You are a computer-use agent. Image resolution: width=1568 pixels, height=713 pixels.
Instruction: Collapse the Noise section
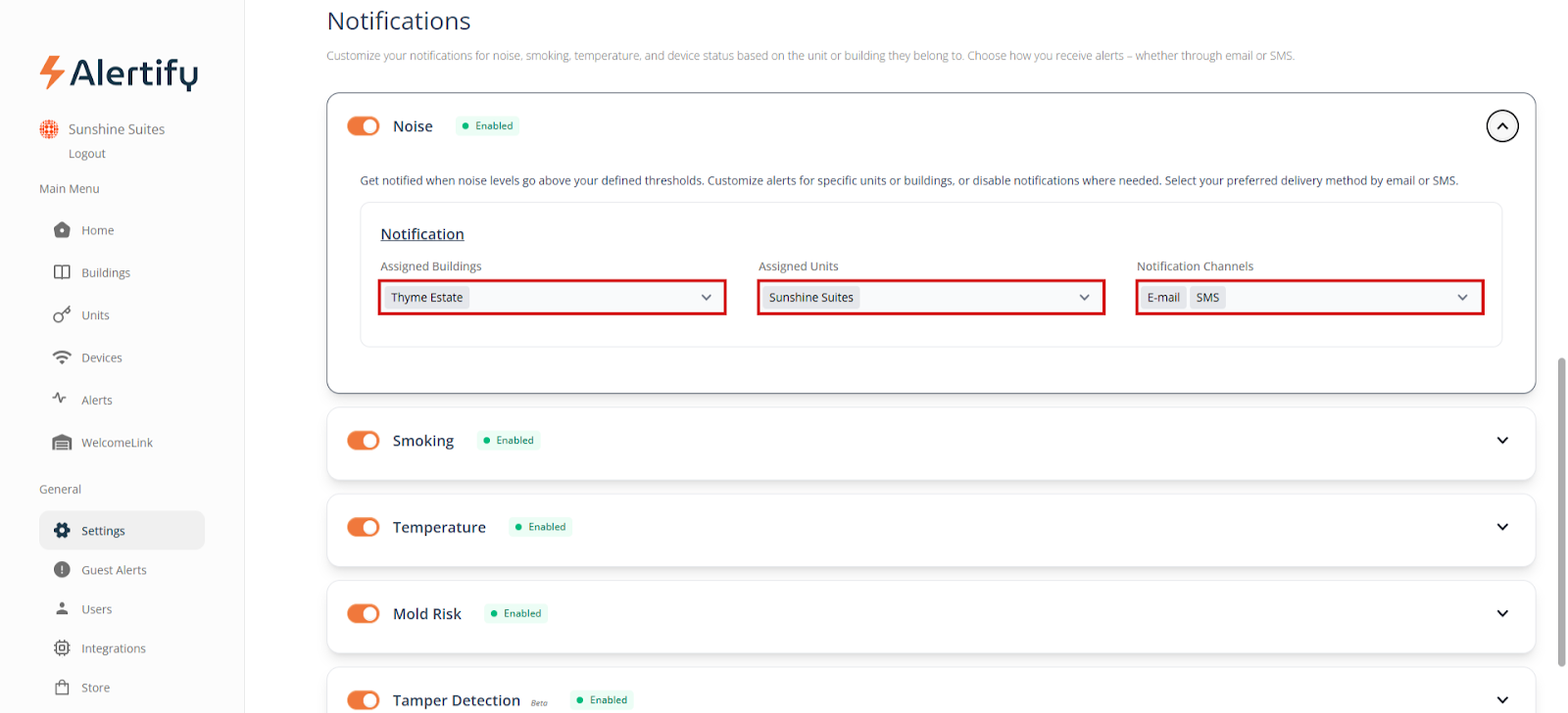(1501, 126)
